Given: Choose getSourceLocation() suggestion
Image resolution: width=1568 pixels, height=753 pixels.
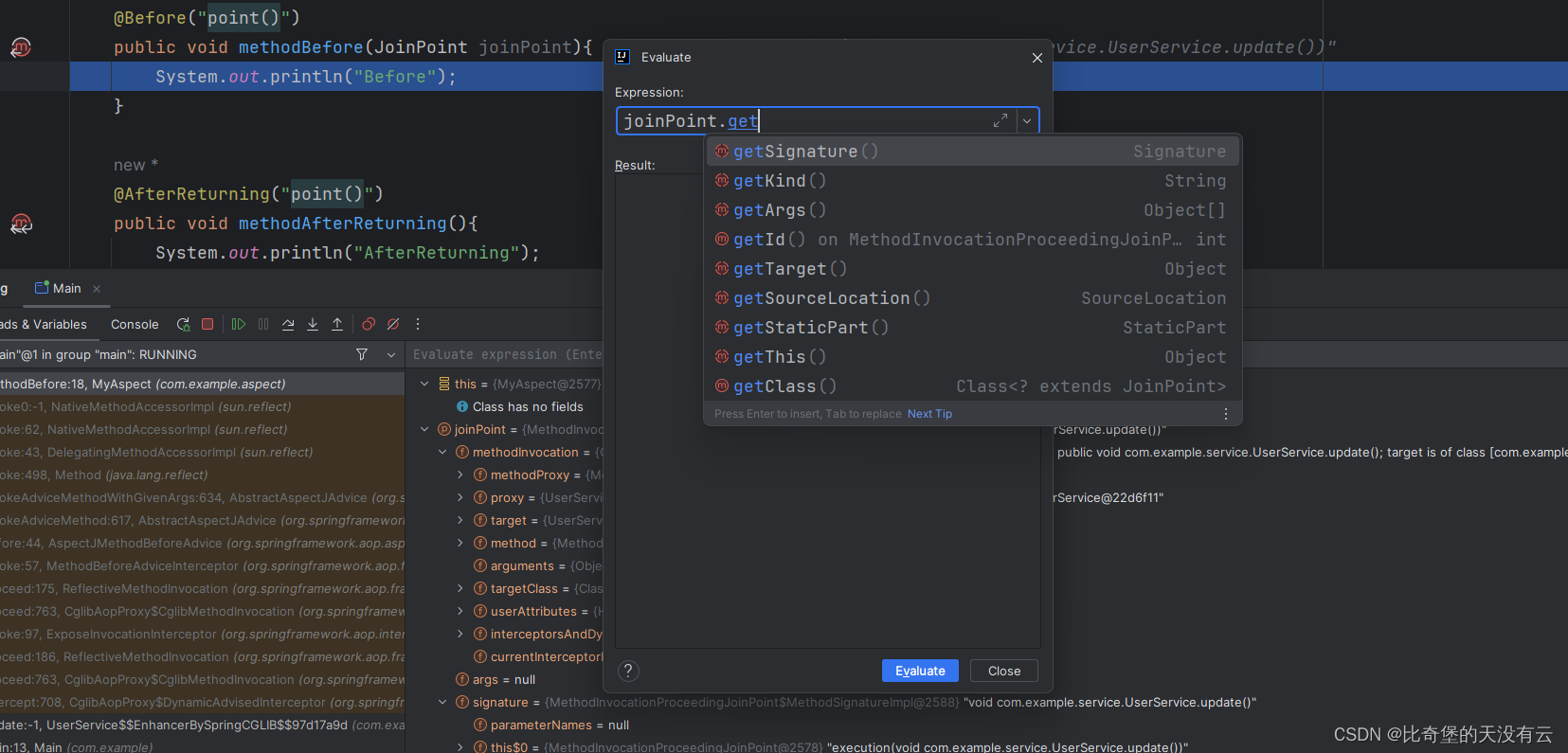Looking at the screenshot, I should (x=972, y=298).
